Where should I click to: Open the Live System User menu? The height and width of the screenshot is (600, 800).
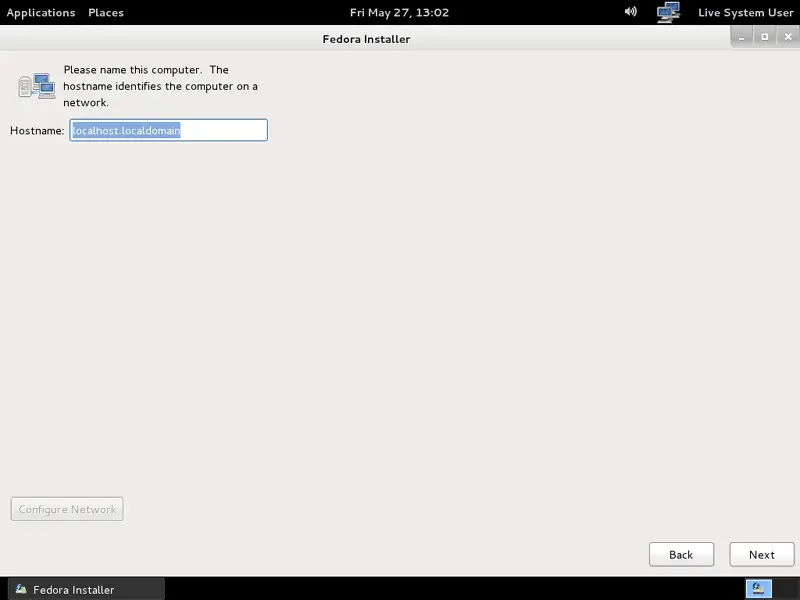[745, 12]
